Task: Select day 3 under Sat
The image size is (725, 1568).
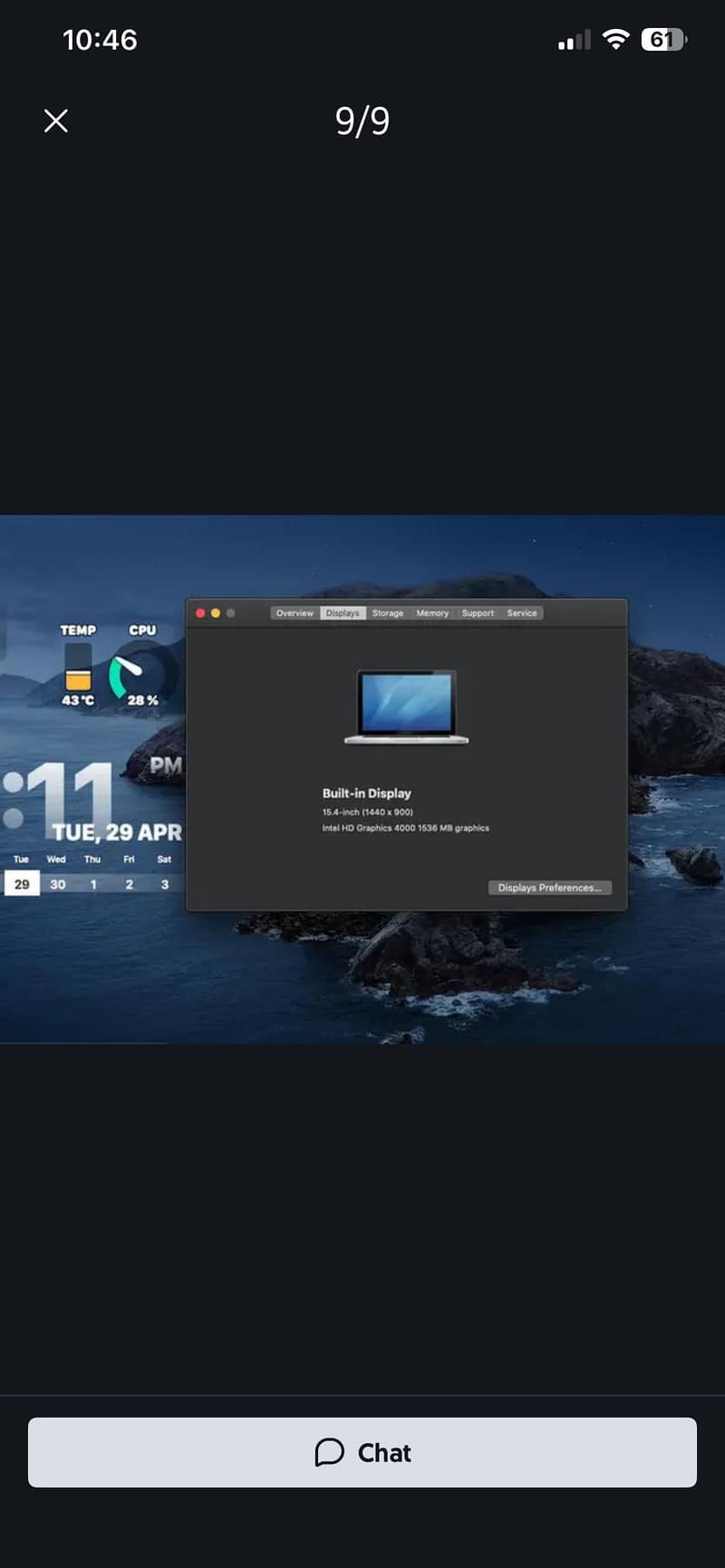Action: (x=165, y=884)
